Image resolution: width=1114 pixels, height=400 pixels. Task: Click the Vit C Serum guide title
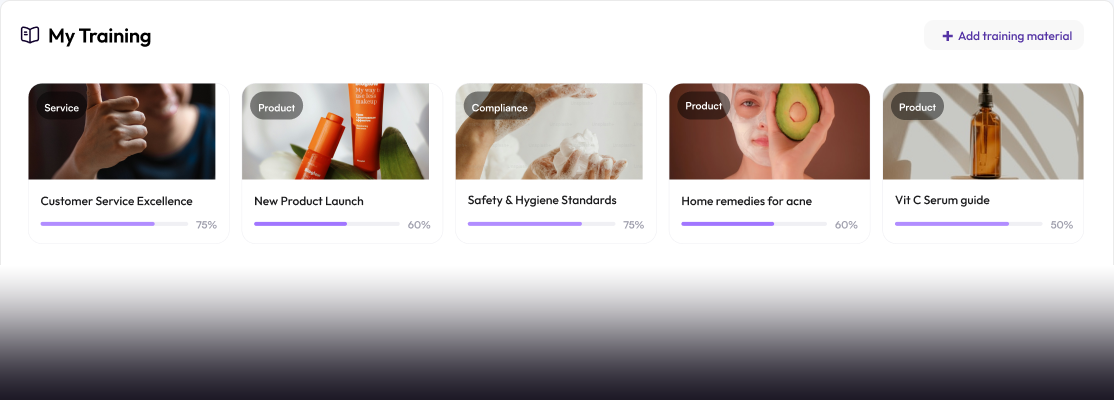pos(942,200)
